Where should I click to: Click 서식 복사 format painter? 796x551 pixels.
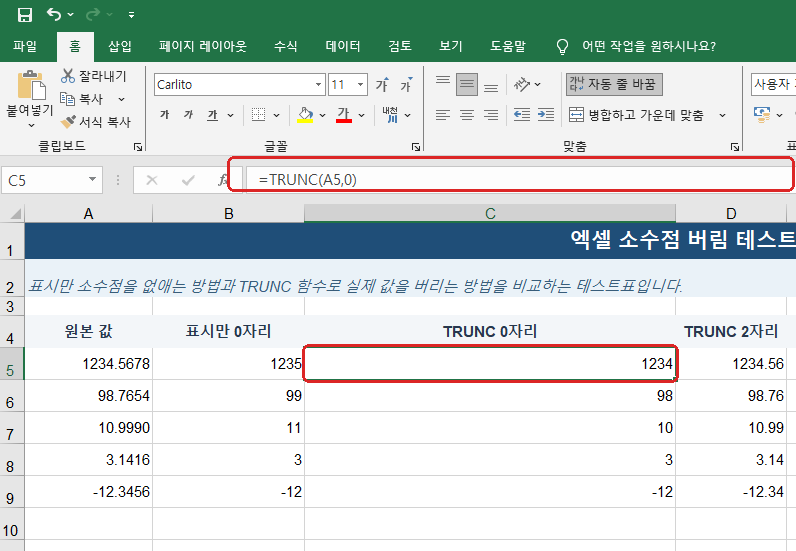[x=95, y=122]
